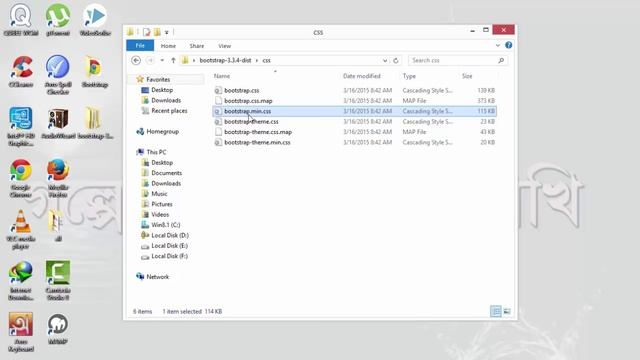Refresh the css folder view

point(396,60)
